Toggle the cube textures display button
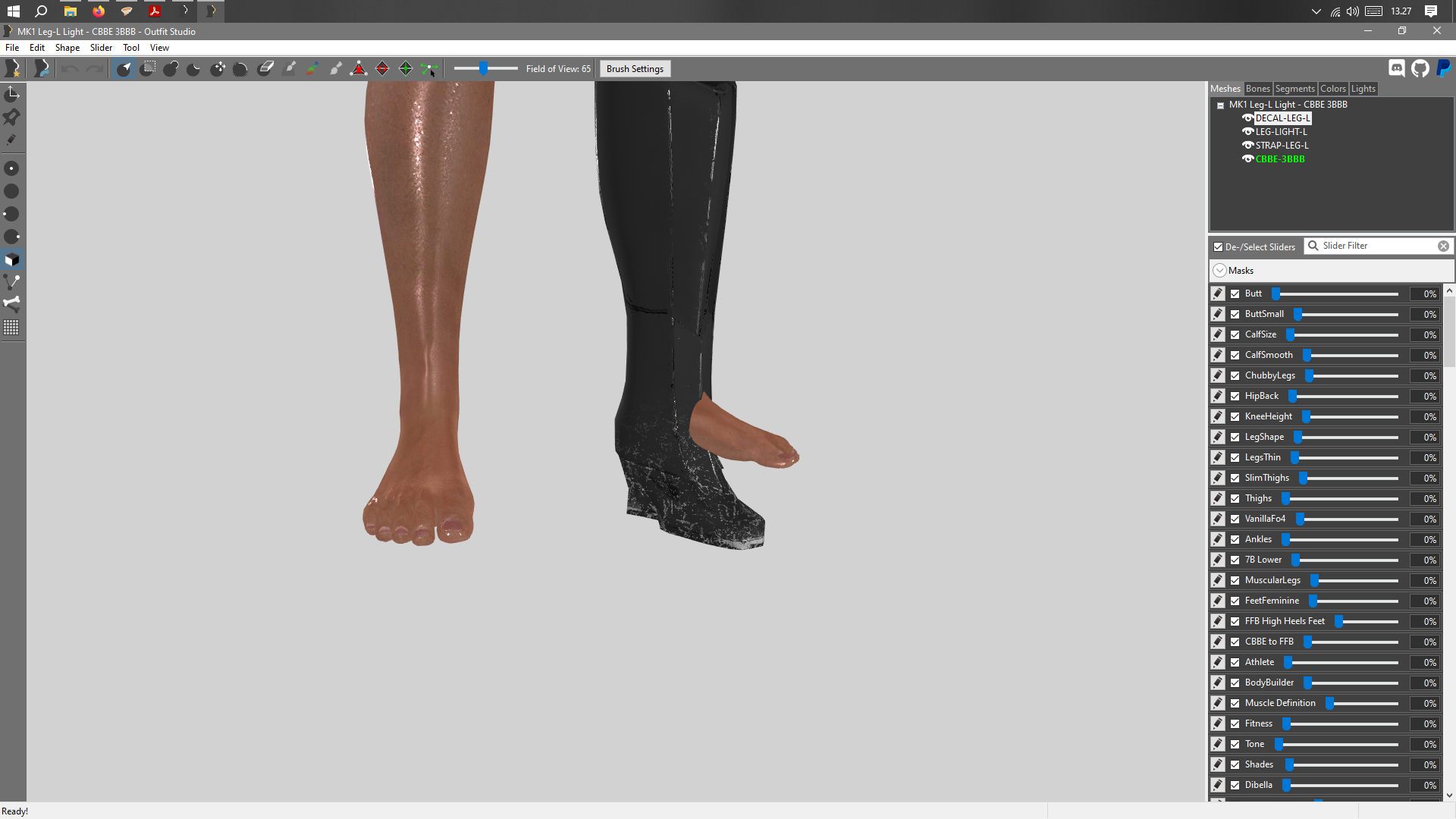This screenshot has width=1456, height=819. [12, 259]
